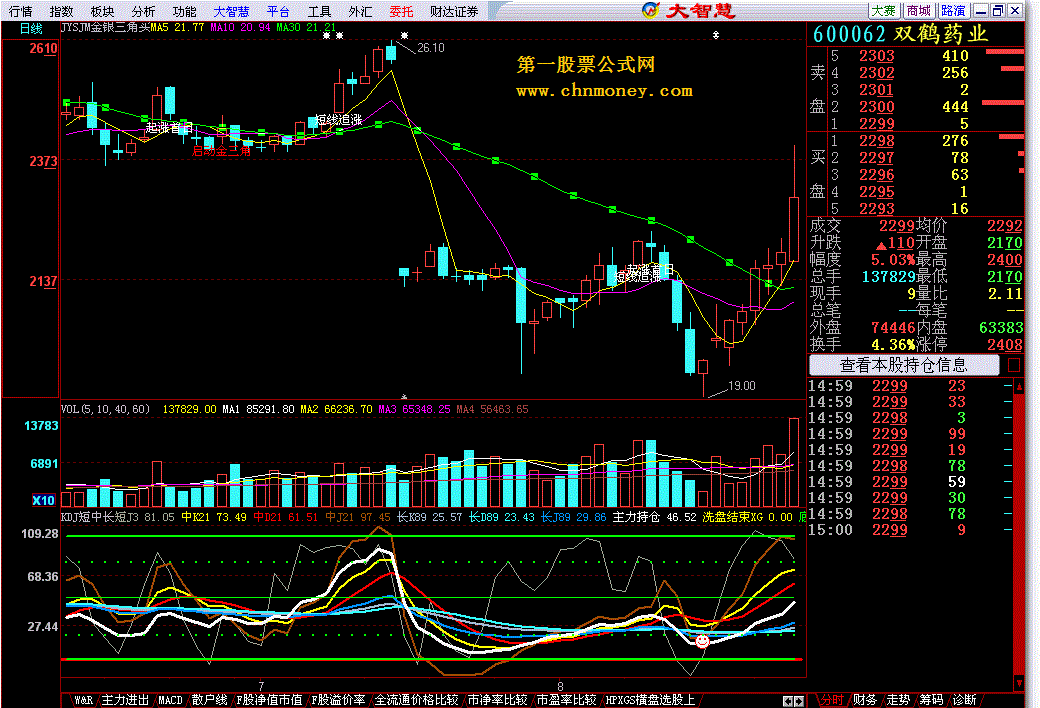Viewport: 1040px width, 708px height.
Task: Select the 日线 period label
Action: [31, 29]
